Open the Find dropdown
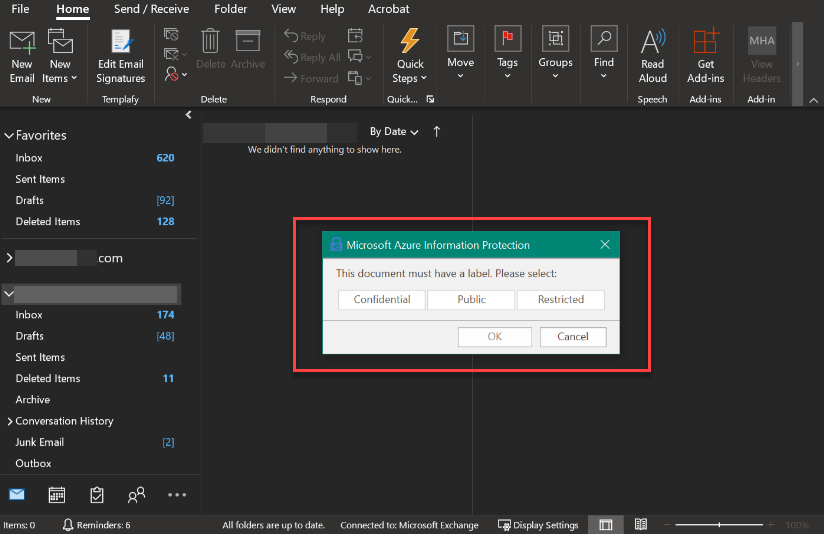824x534 pixels. click(604, 53)
